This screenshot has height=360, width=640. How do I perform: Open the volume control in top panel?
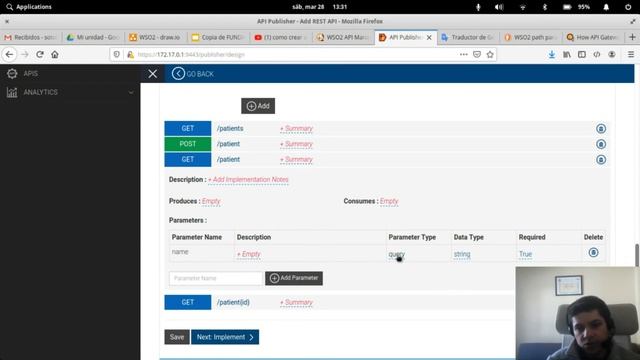499,7
